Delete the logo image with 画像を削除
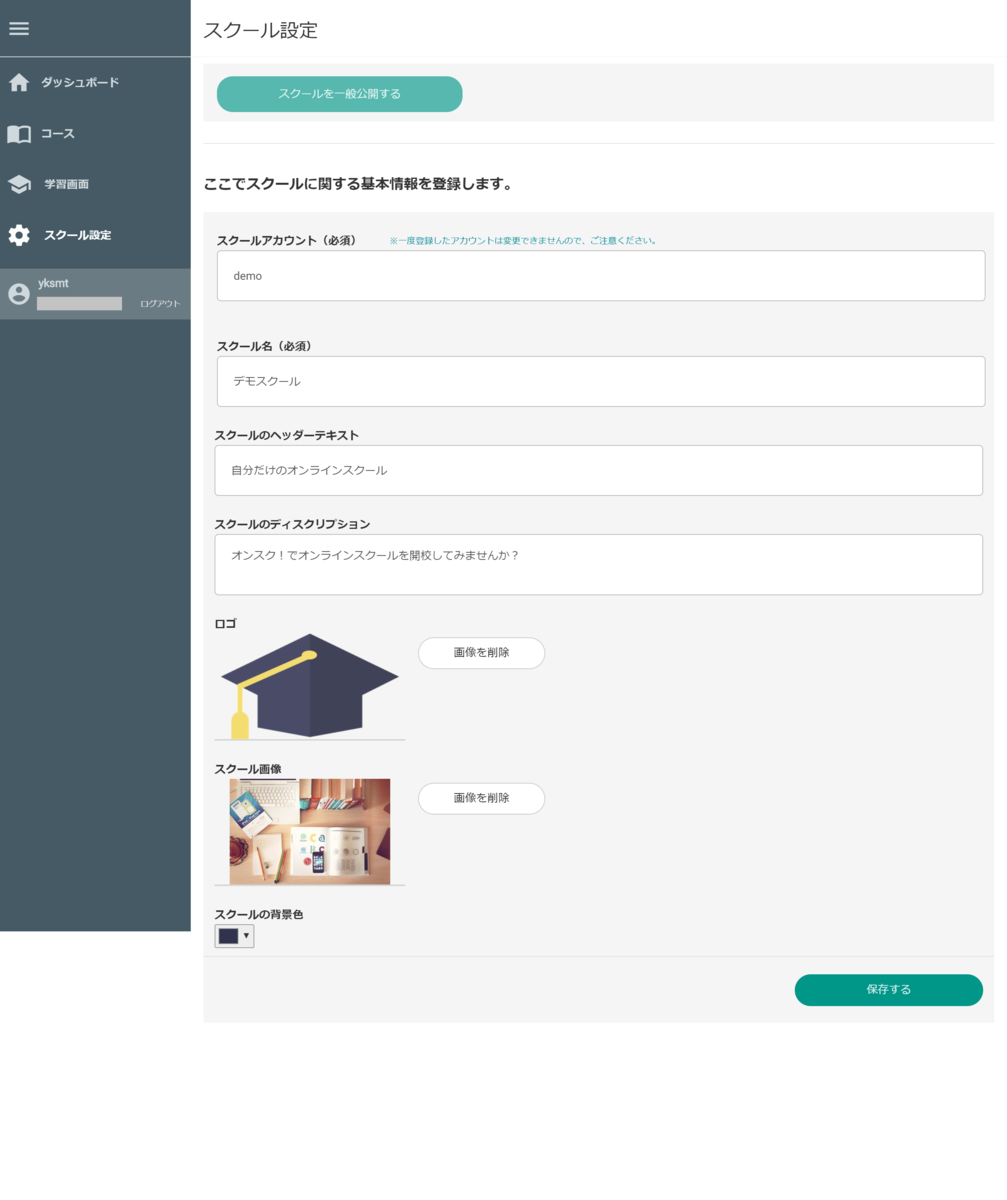 481,653
